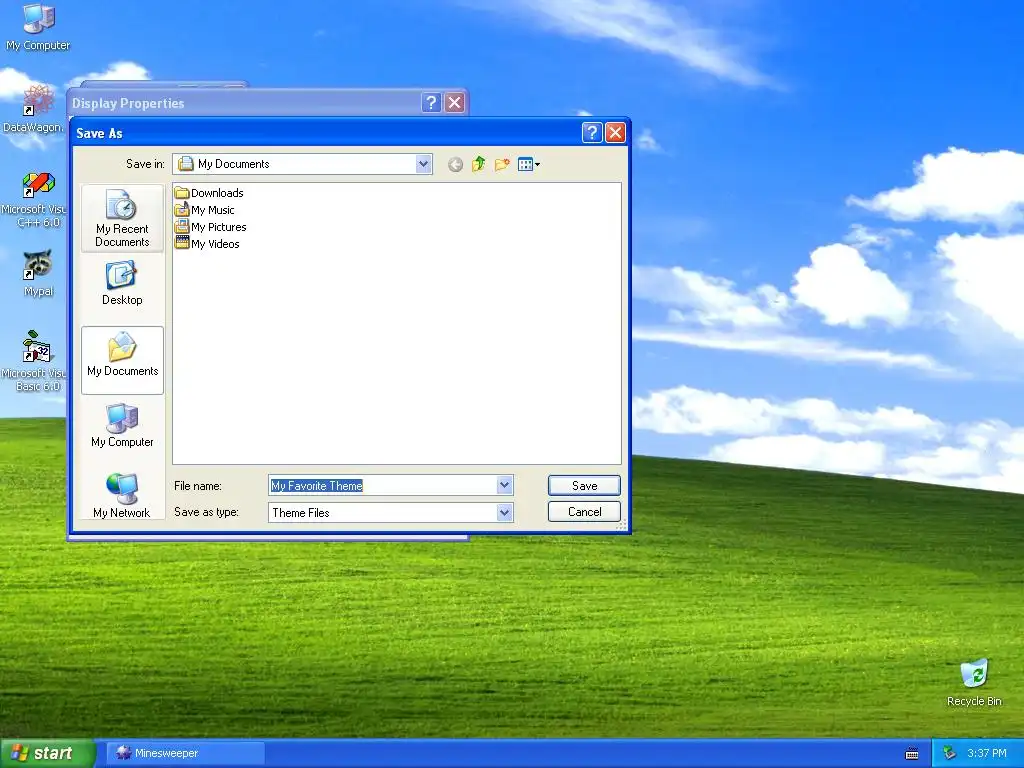
Task: Select the Mypal desktop shortcut
Action: (38, 273)
